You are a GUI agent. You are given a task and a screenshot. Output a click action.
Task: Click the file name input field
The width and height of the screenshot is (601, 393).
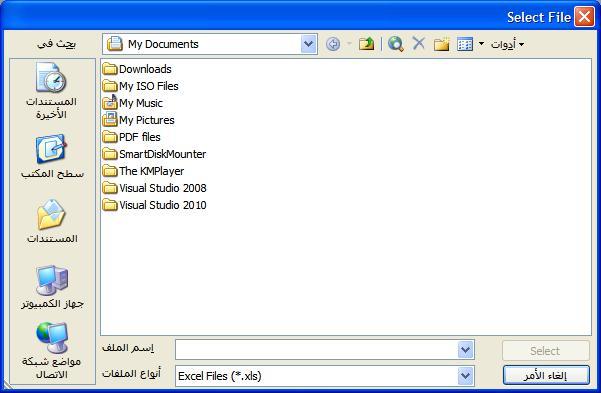316,350
